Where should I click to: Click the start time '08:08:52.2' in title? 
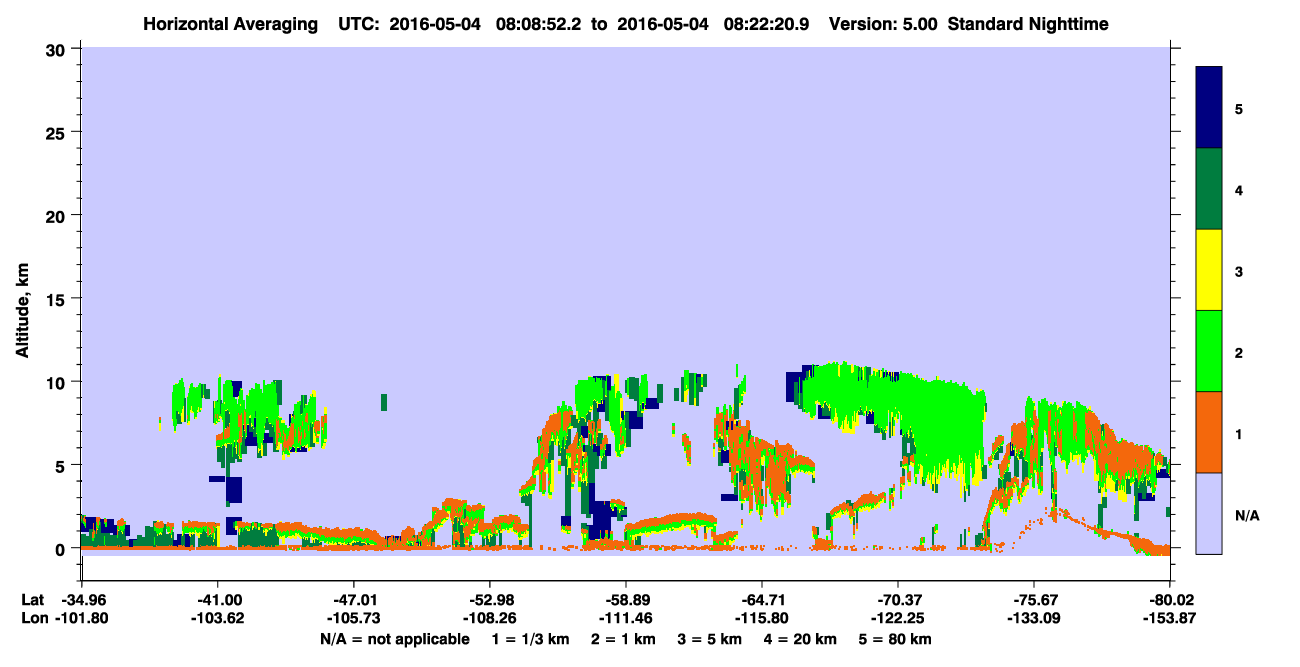coord(542,23)
